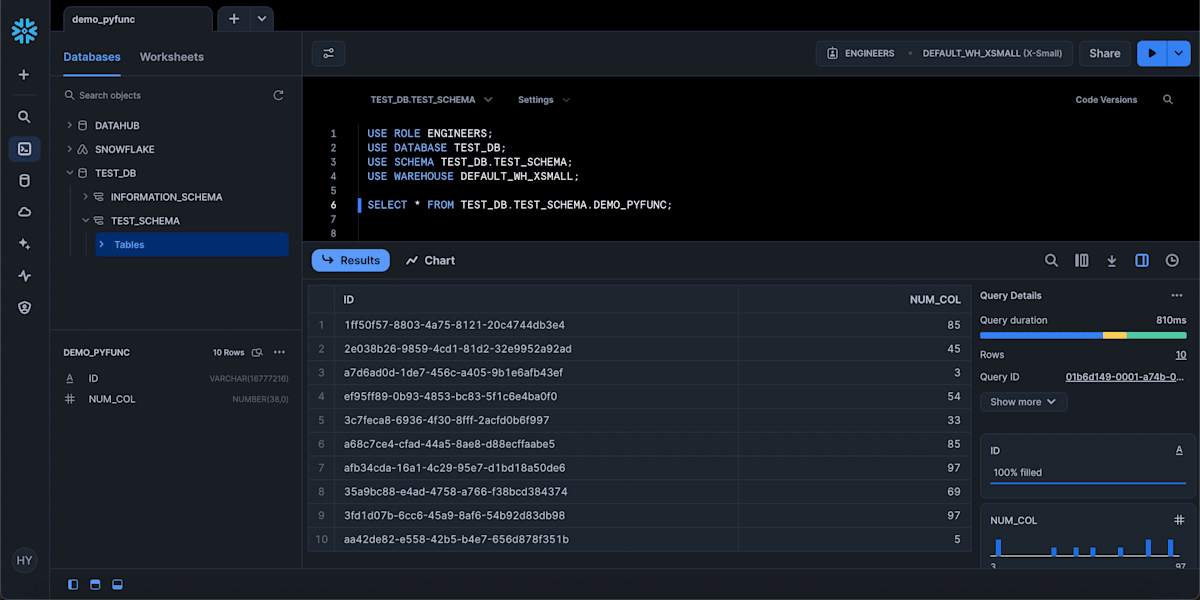
Task: Open the AI sparkle icon in sidebar
Action: click(24, 244)
